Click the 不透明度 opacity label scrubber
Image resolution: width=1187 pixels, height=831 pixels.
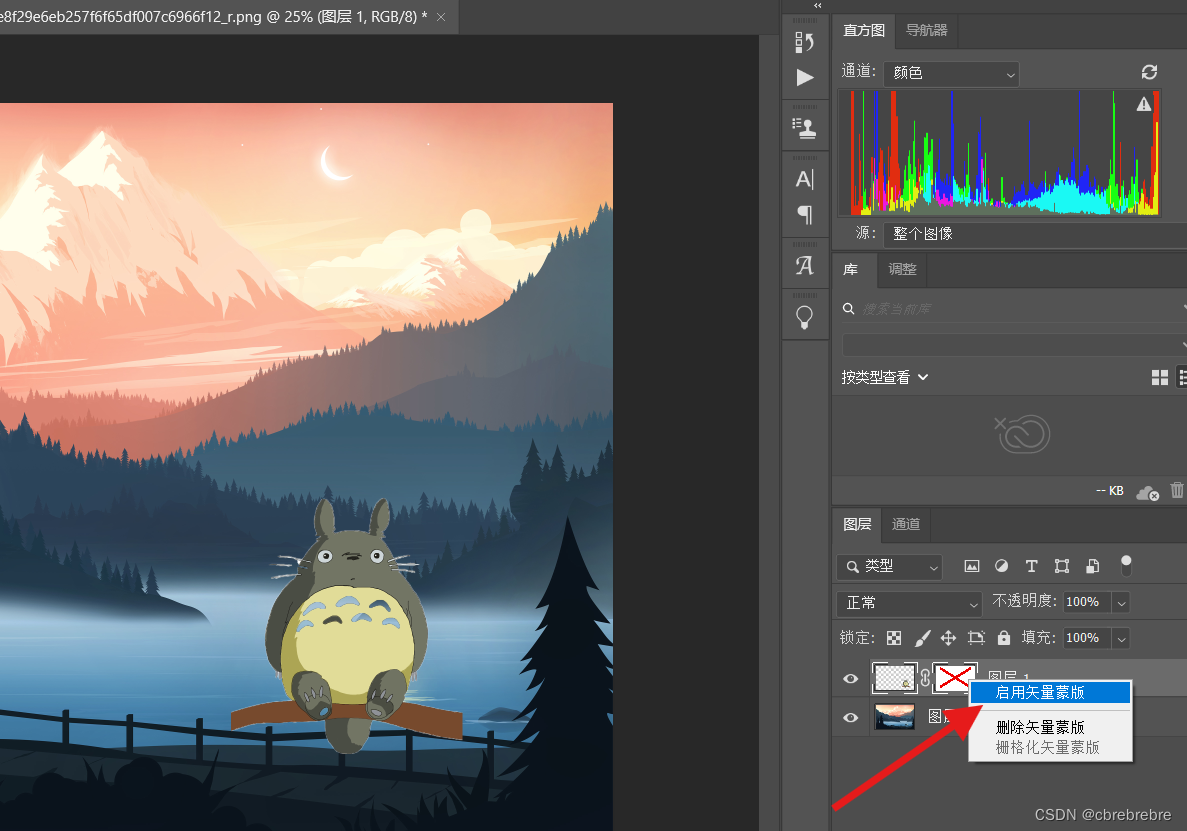coord(1024,601)
